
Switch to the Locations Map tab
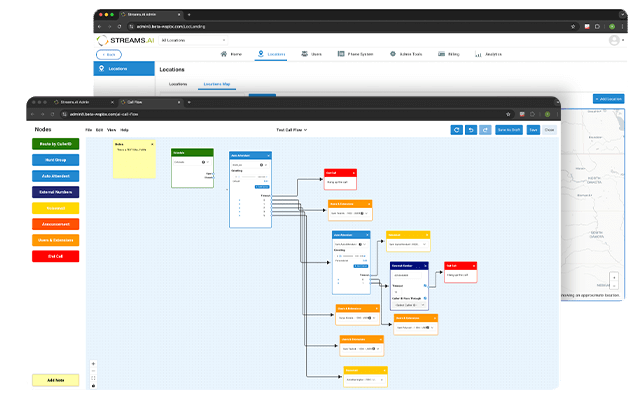pyautogui.click(x=216, y=84)
